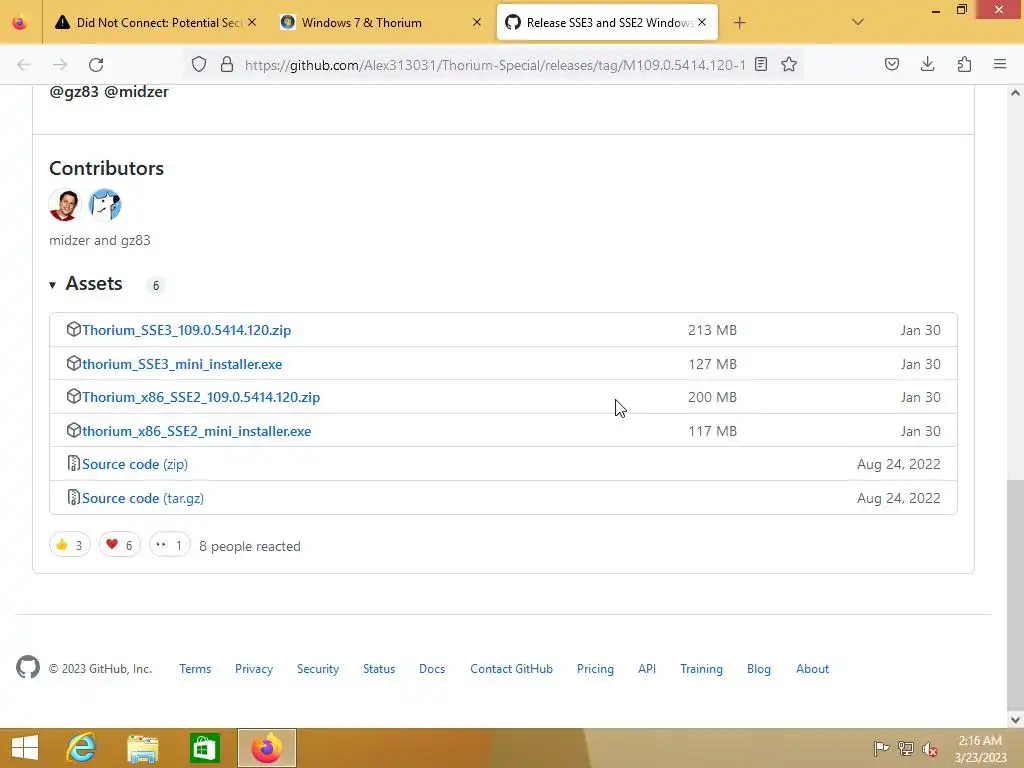This screenshot has width=1024, height=768.
Task: Open the Extensions puzzle icon
Action: coord(964,64)
